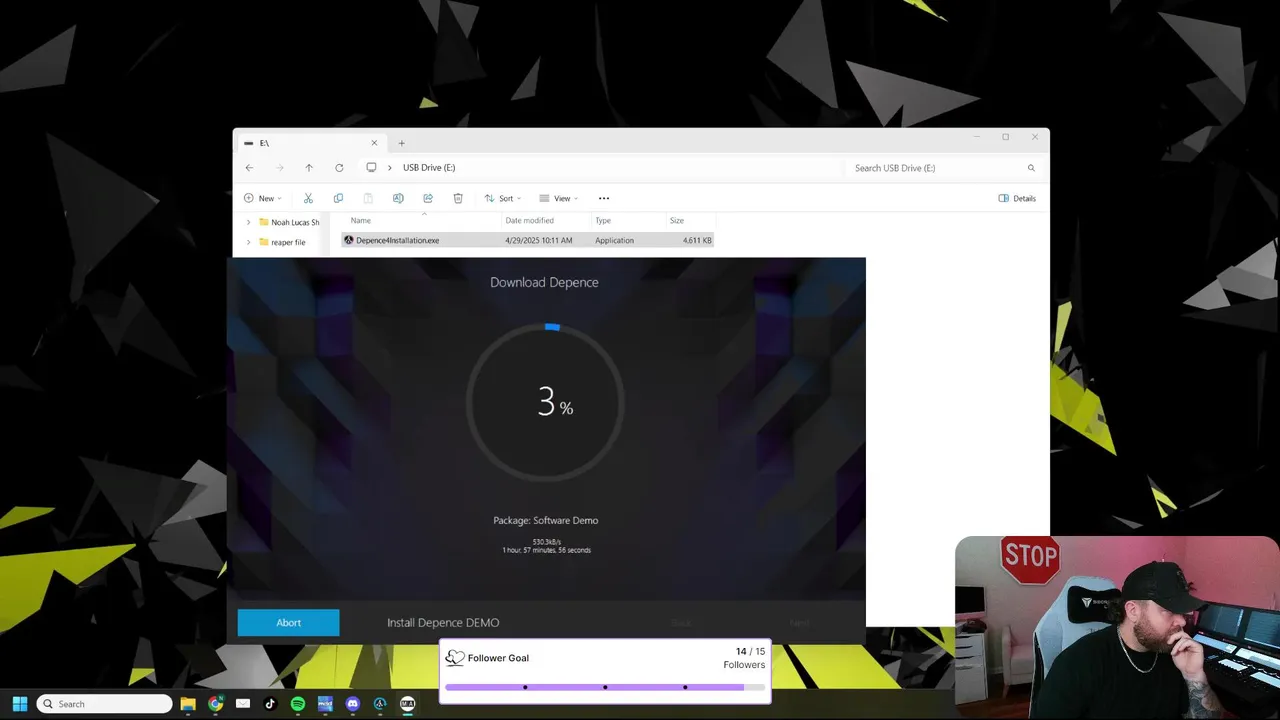The width and height of the screenshot is (1280, 720).
Task: Go up one folder level arrow
Action: pos(309,167)
